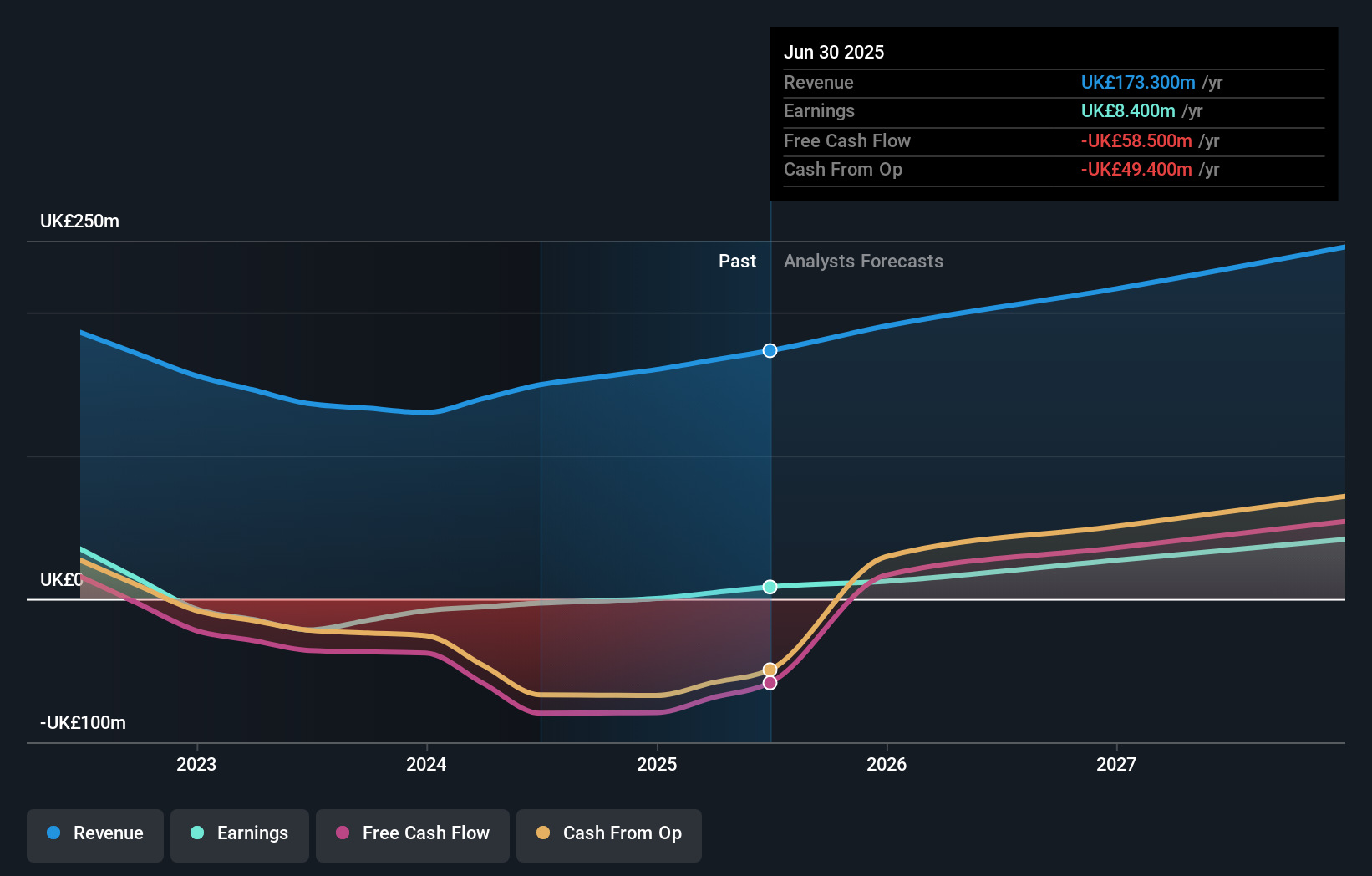The width and height of the screenshot is (1372, 876).
Task: Click the Cash From Op row label in tooltip
Action: (x=843, y=170)
